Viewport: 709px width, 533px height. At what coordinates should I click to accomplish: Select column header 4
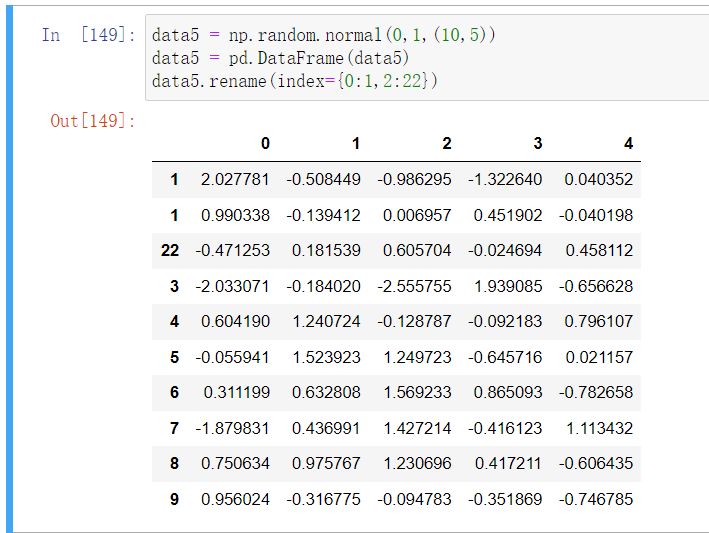[629, 143]
